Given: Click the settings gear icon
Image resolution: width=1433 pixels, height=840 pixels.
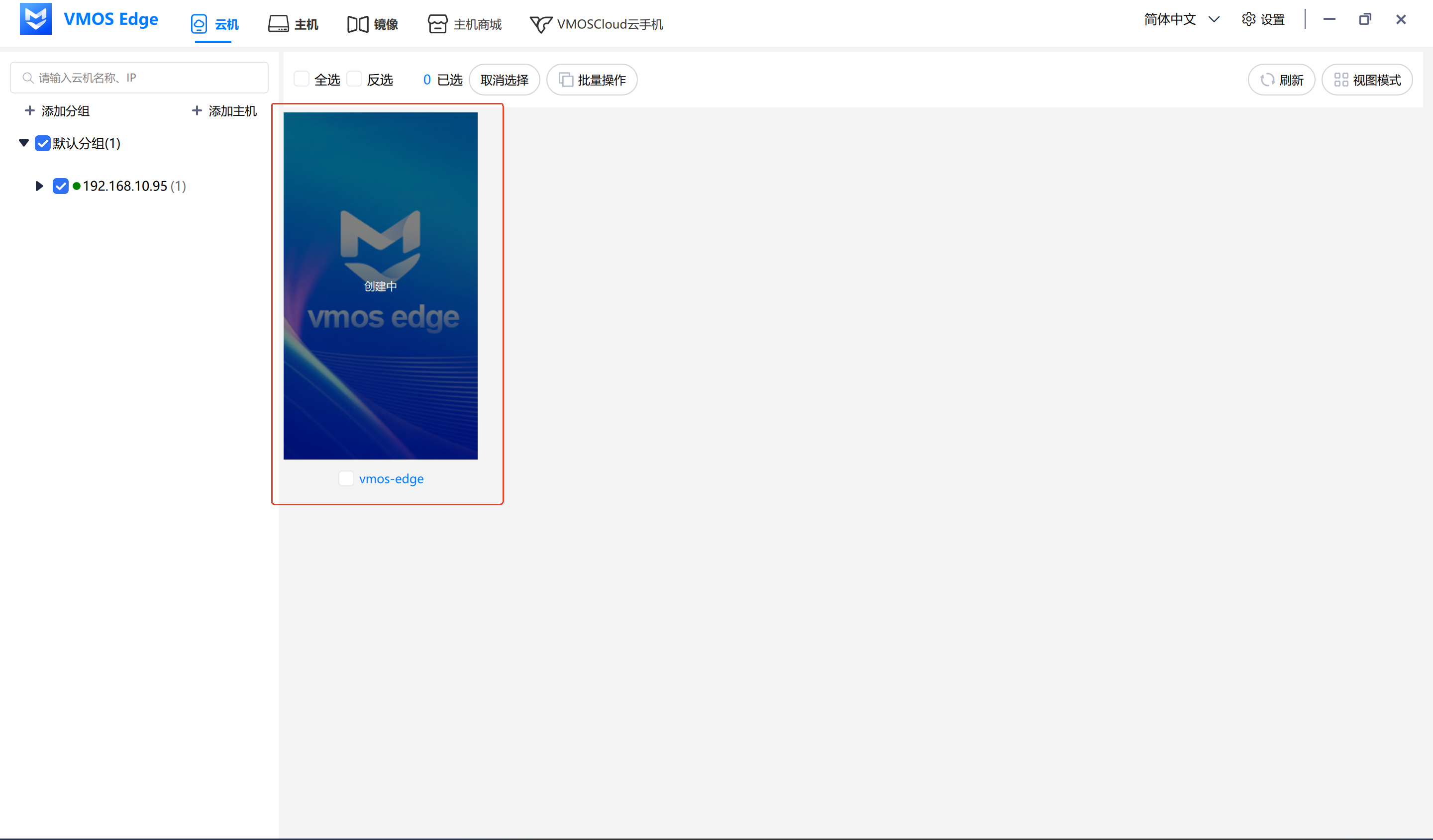Looking at the screenshot, I should point(1248,19).
